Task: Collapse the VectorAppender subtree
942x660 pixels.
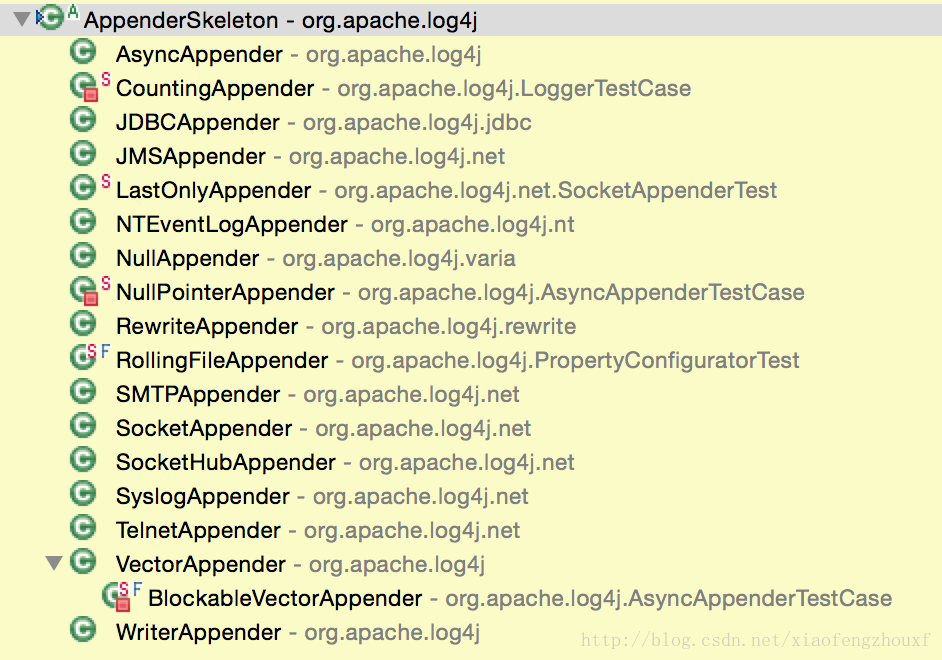Action: [54, 564]
